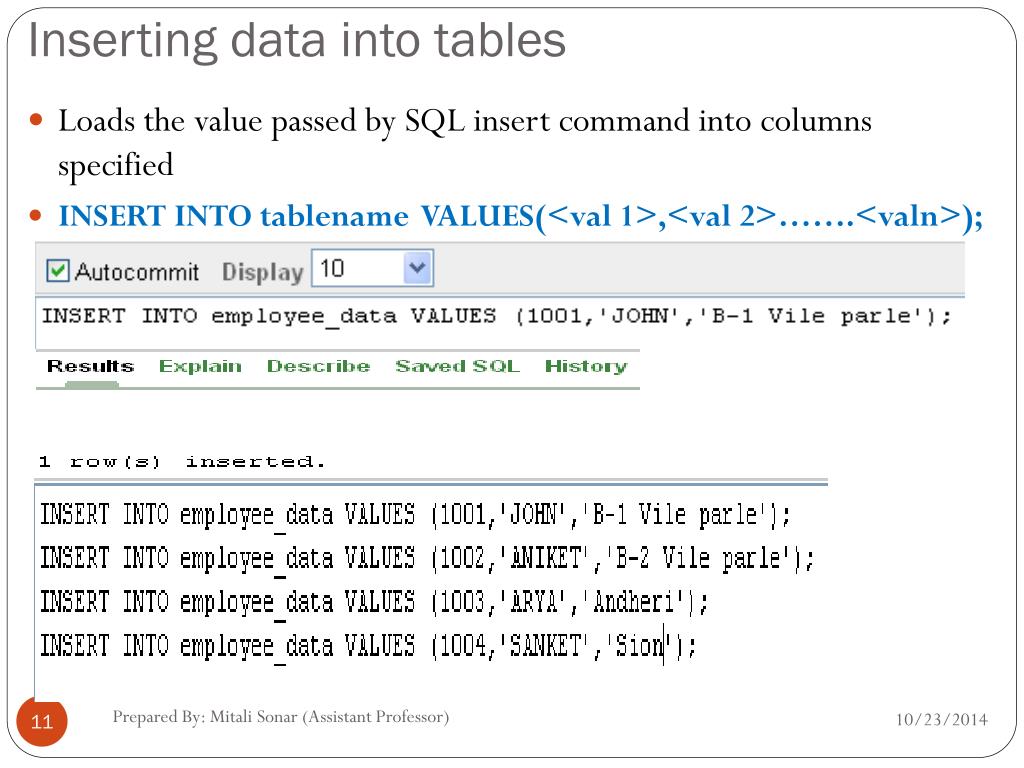Click the 10/23/2014 date in footer

click(941, 719)
